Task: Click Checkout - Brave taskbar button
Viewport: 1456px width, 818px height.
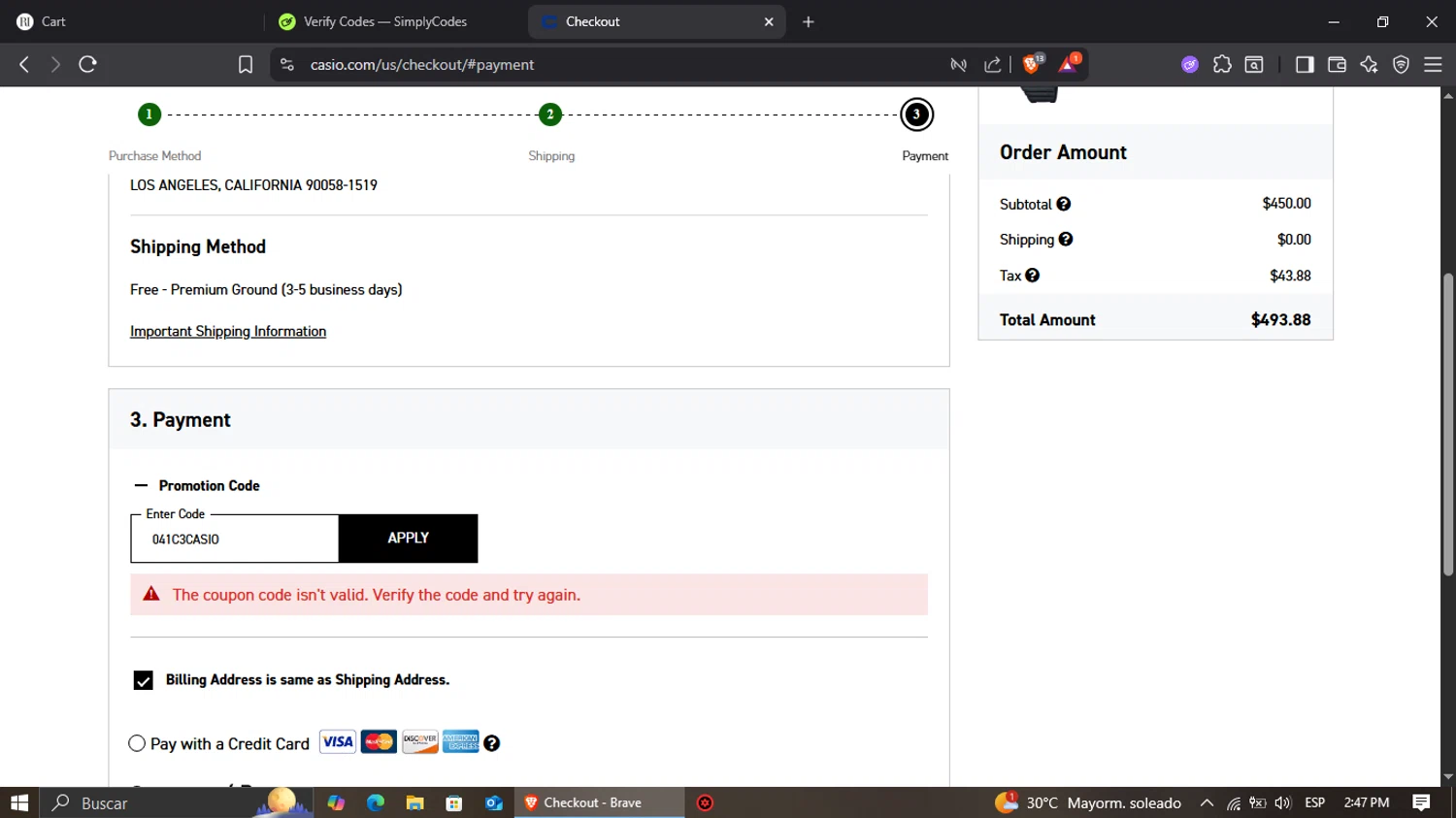Action: click(599, 802)
